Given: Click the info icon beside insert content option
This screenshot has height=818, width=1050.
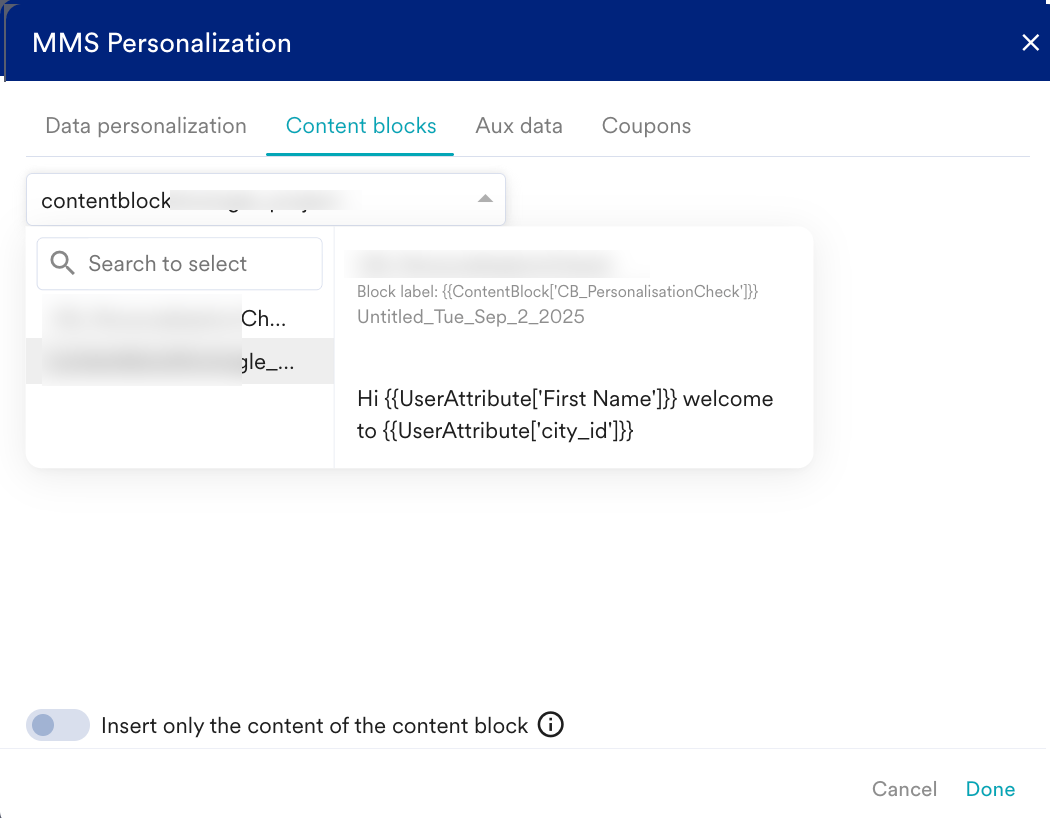Looking at the screenshot, I should point(551,725).
